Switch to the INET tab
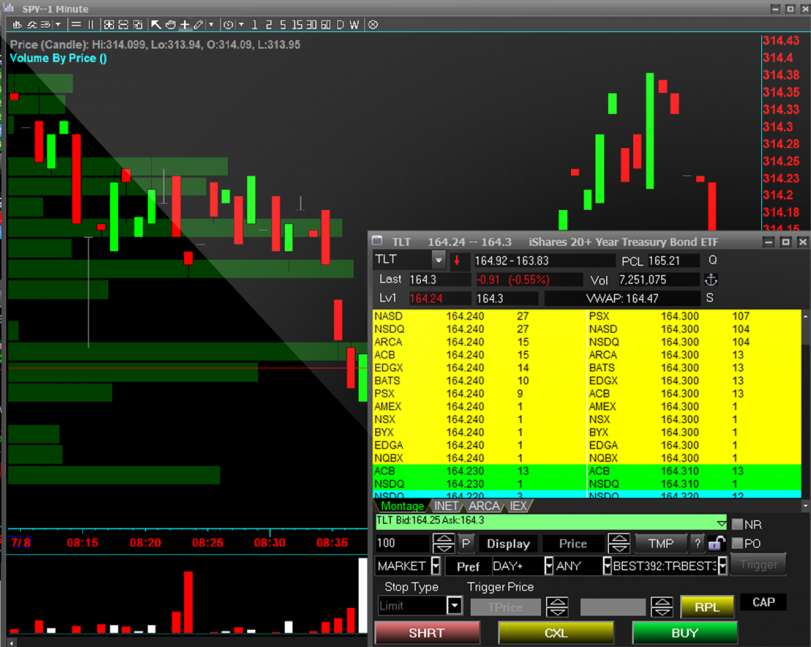 [446, 507]
